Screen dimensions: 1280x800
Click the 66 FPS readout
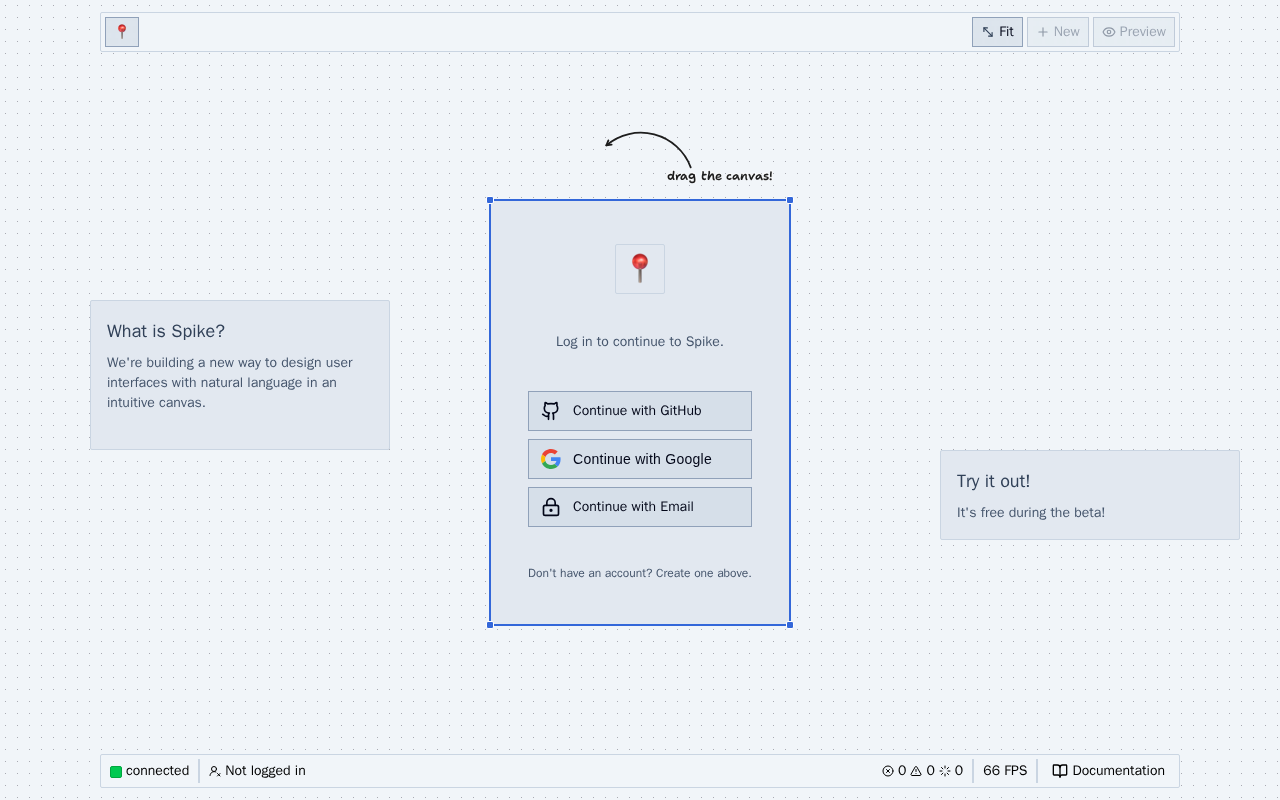[1005, 771]
